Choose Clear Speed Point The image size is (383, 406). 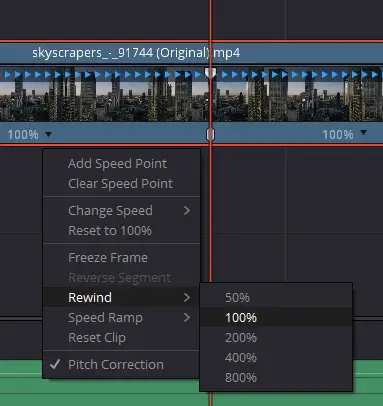121,184
